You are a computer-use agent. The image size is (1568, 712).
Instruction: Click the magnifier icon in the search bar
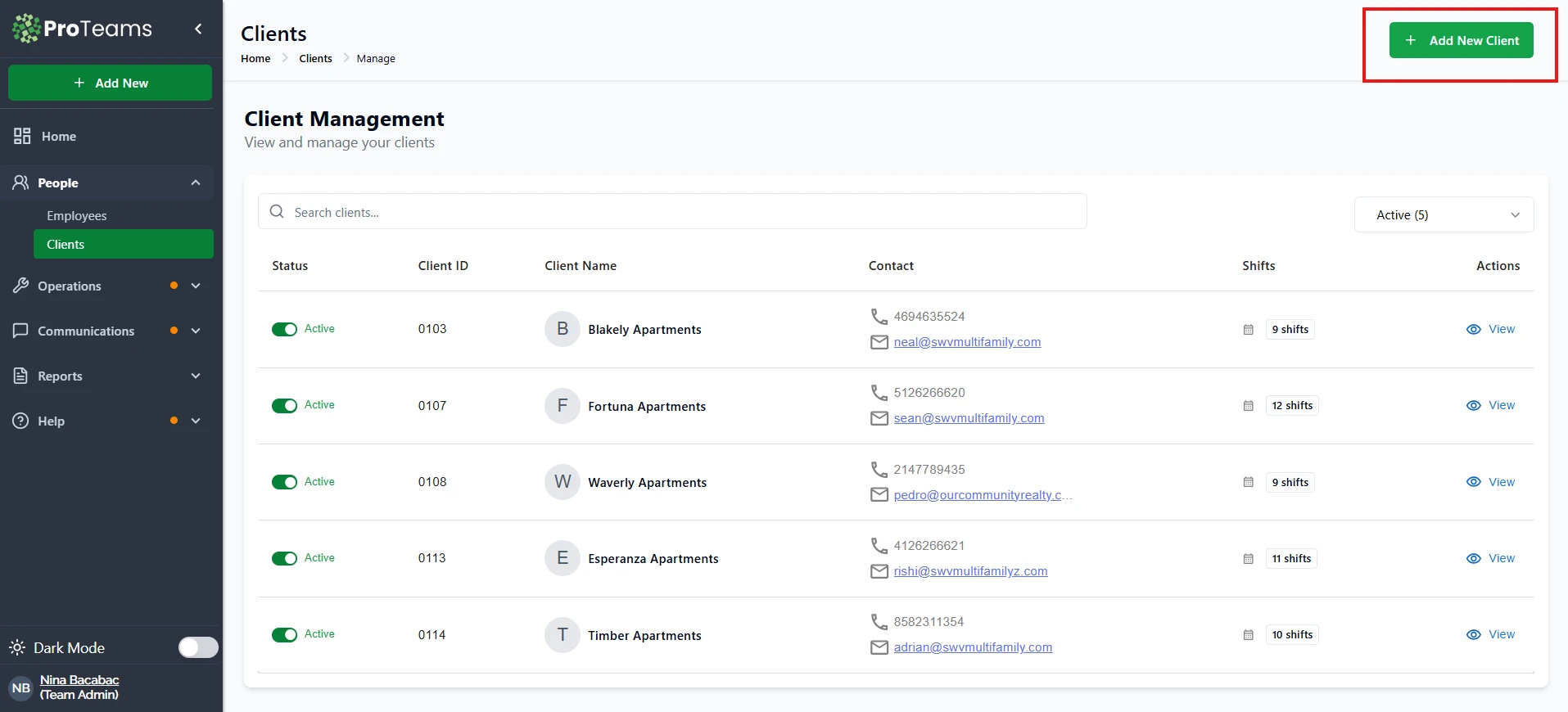pos(277,212)
